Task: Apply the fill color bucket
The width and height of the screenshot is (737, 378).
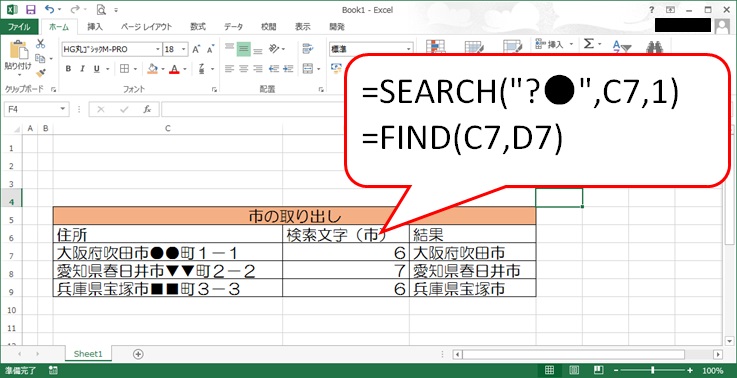Action: click(x=152, y=69)
